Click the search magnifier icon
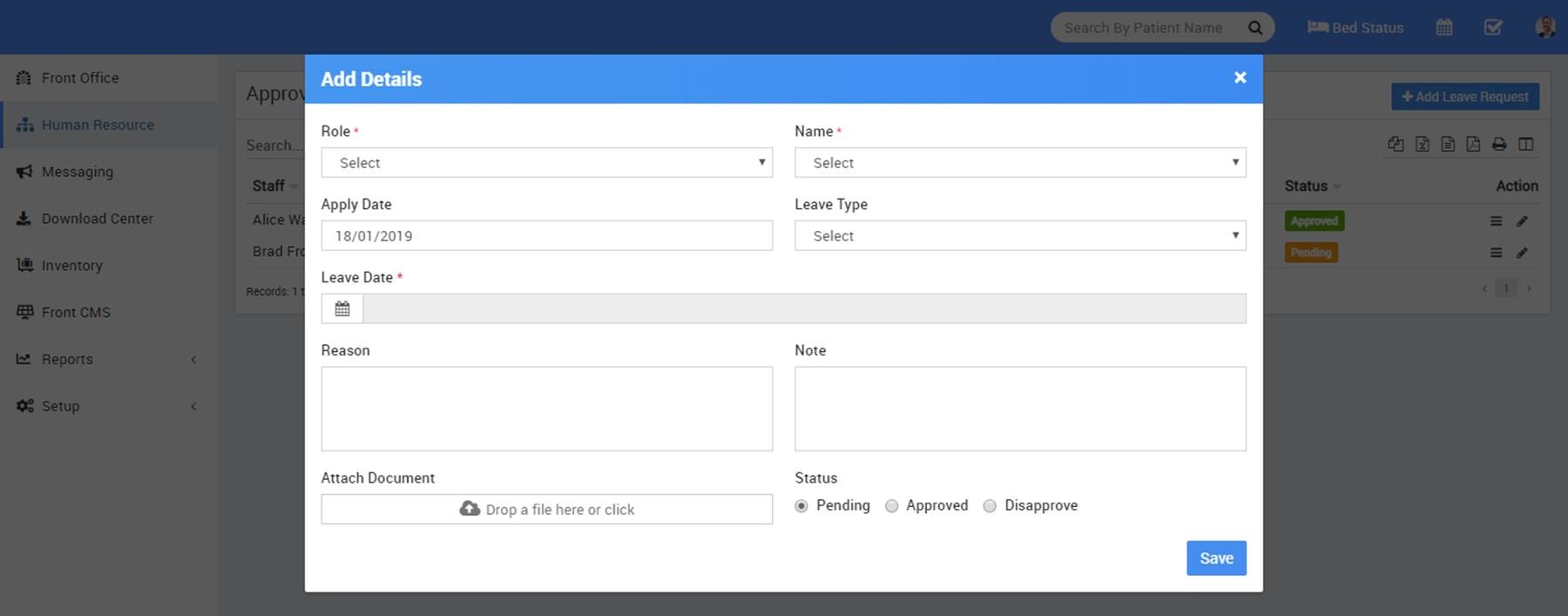Screen dimensions: 1568x616 1254,28
